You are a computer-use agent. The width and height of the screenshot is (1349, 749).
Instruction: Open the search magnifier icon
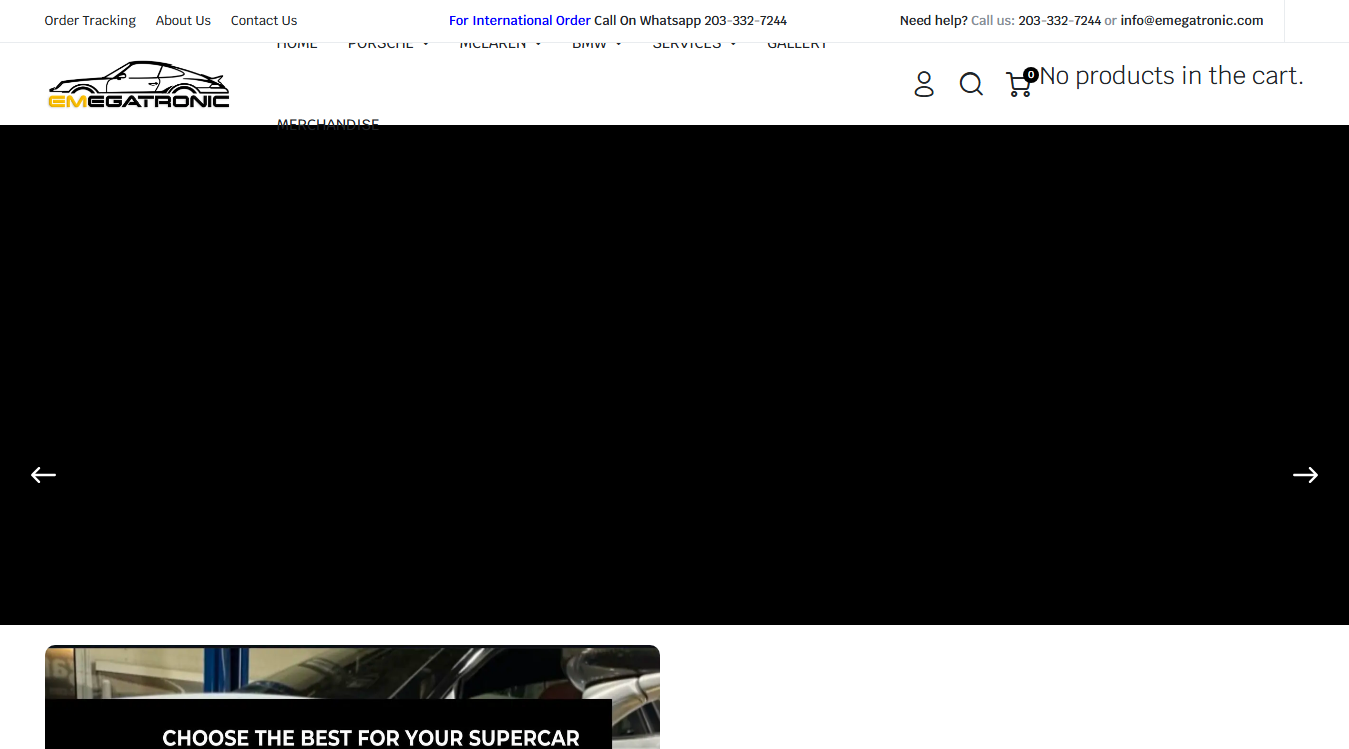coord(971,84)
